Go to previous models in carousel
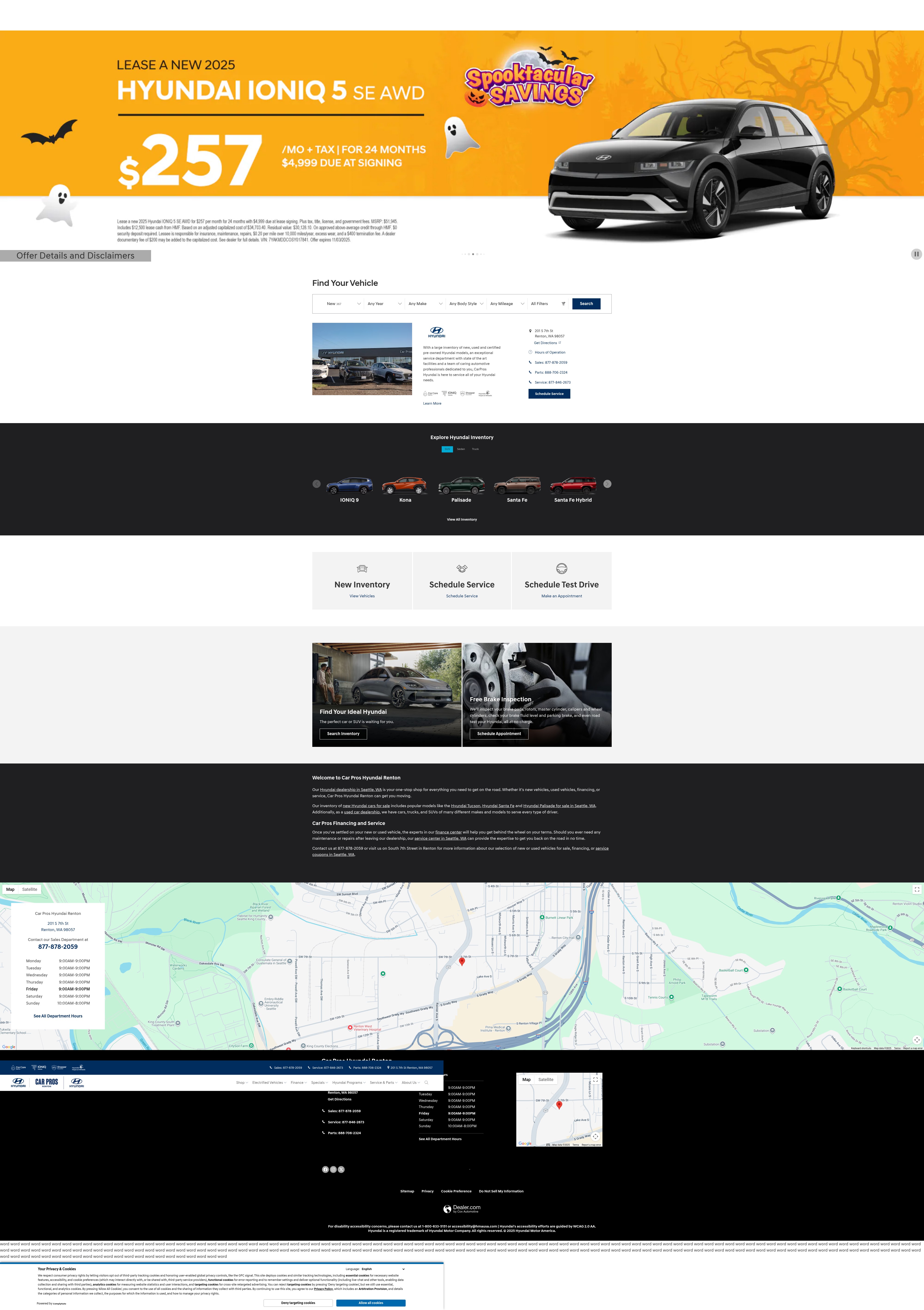Image resolution: width=924 pixels, height=1310 pixels. [316, 484]
